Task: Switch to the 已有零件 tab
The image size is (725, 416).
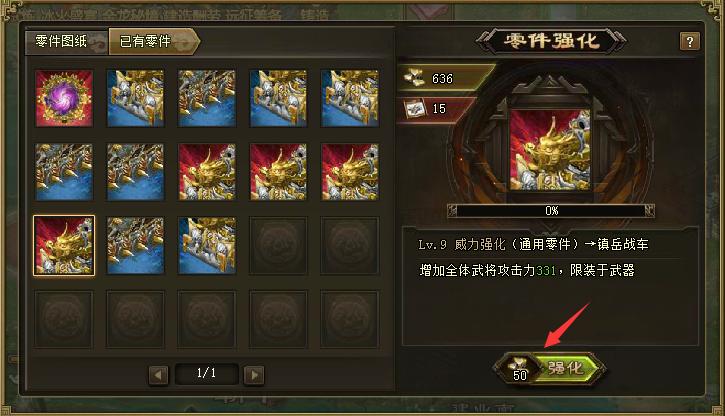Action: coord(154,42)
